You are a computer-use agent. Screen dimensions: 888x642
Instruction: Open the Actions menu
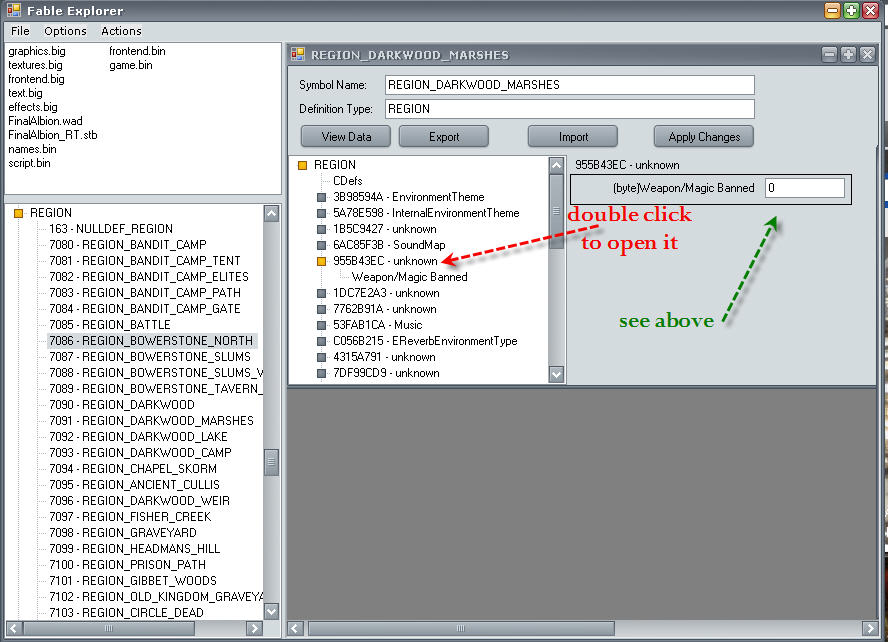click(x=121, y=31)
